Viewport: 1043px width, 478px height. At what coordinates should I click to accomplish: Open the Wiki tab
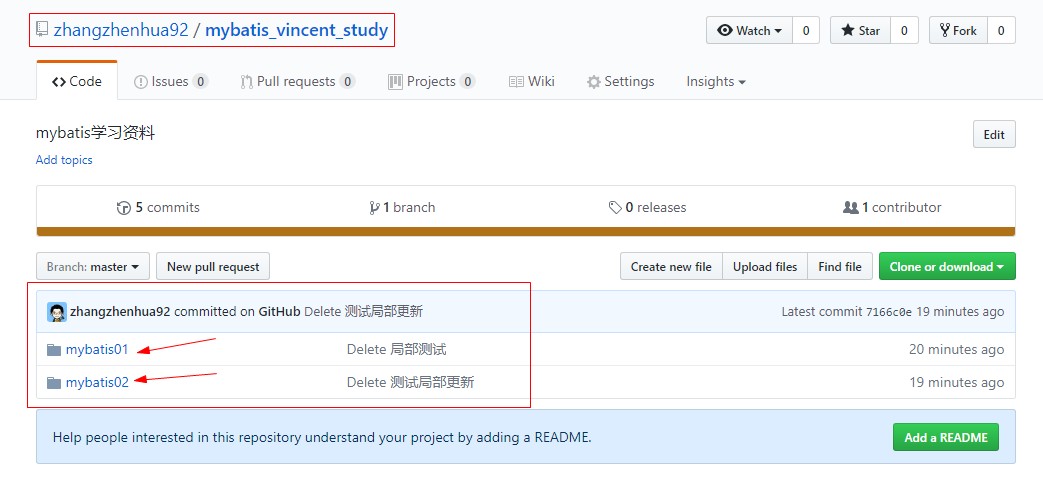point(531,81)
